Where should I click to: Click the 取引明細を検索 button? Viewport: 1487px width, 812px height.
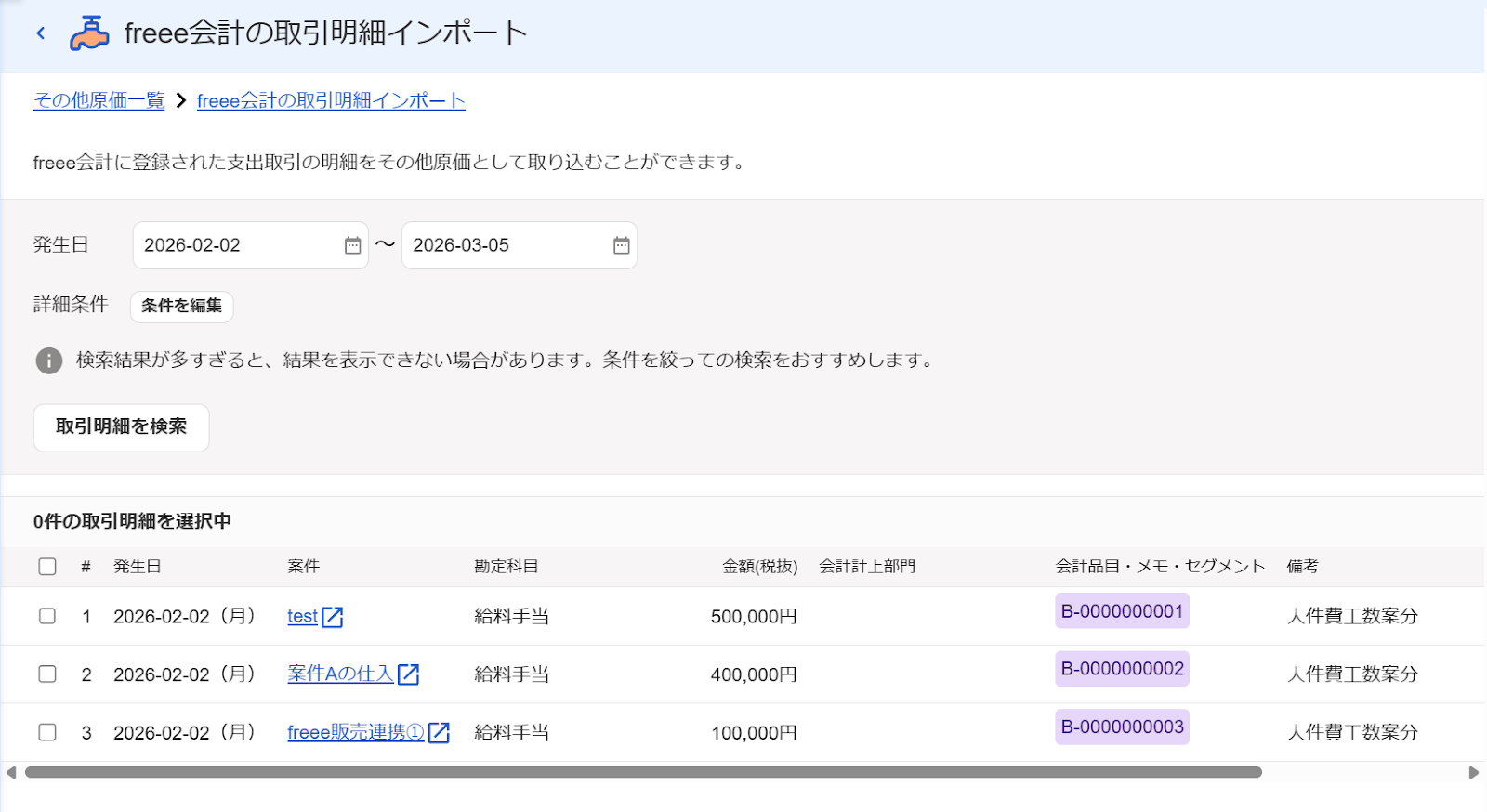click(x=121, y=427)
